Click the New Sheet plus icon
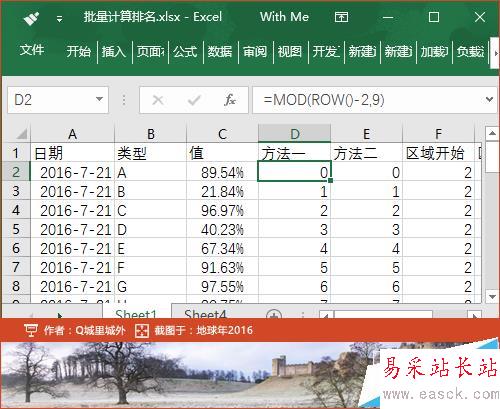The image size is (500, 409). point(274,315)
